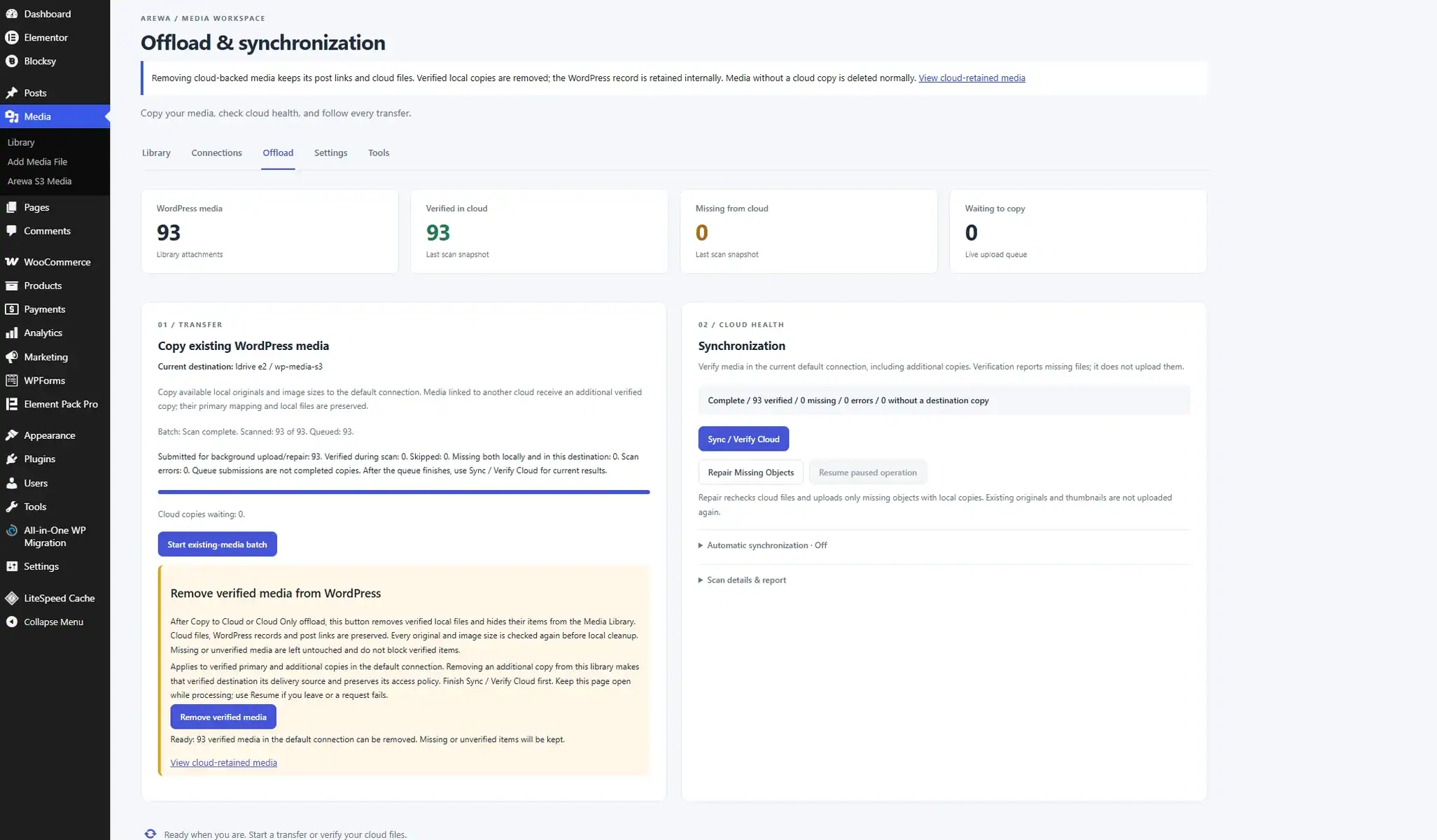The width and height of the screenshot is (1437, 840).
Task: Click the WooCommerce logo icon
Action: (x=12, y=262)
